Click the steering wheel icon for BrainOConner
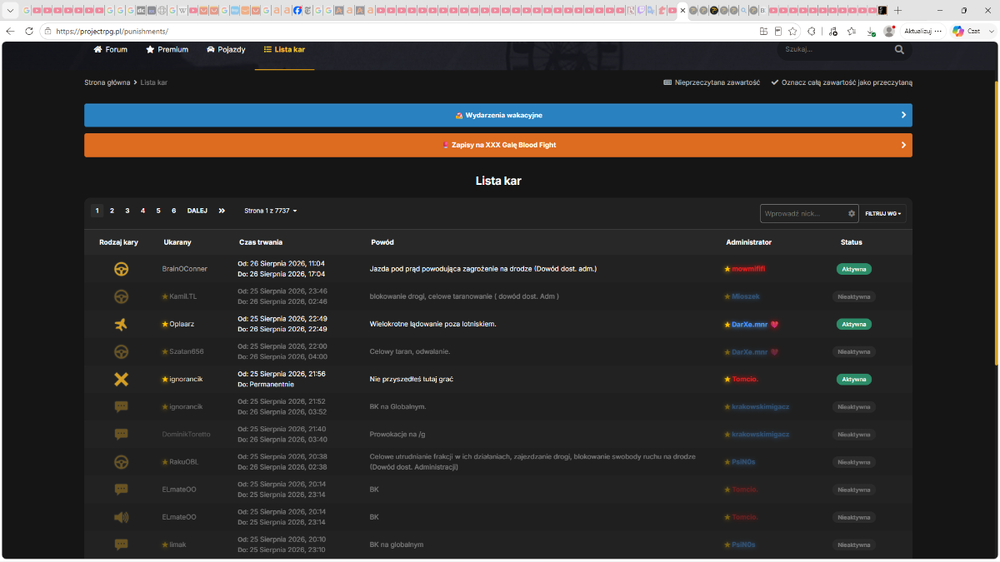This screenshot has width=1000, height=562. pyautogui.click(x=121, y=269)
